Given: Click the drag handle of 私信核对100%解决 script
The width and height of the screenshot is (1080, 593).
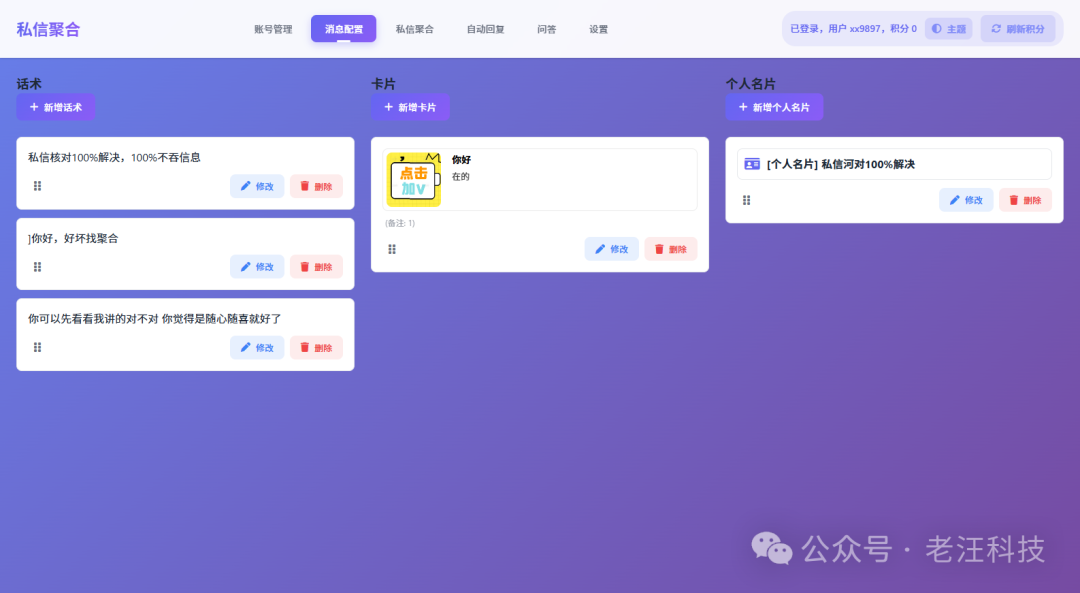Looking at the screenshot, I should tap(37, 186).
